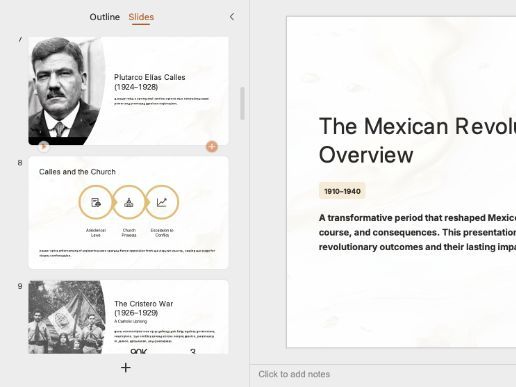This screenshot has width=516, height=387.
Task: Click the slide panel vertical scrollbar
Action: coord(242,103)
